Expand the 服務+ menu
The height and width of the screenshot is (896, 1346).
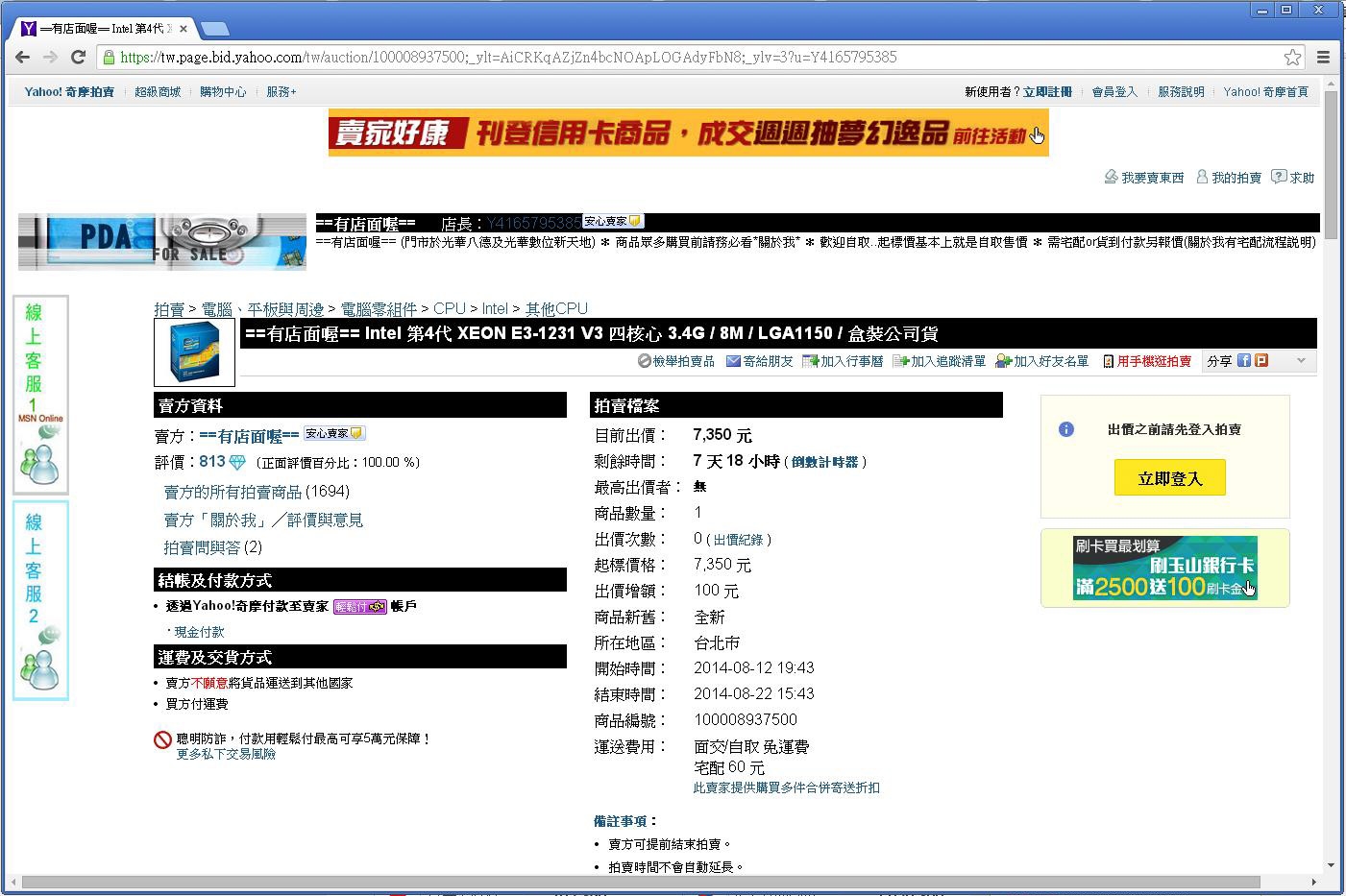[281, 92]
